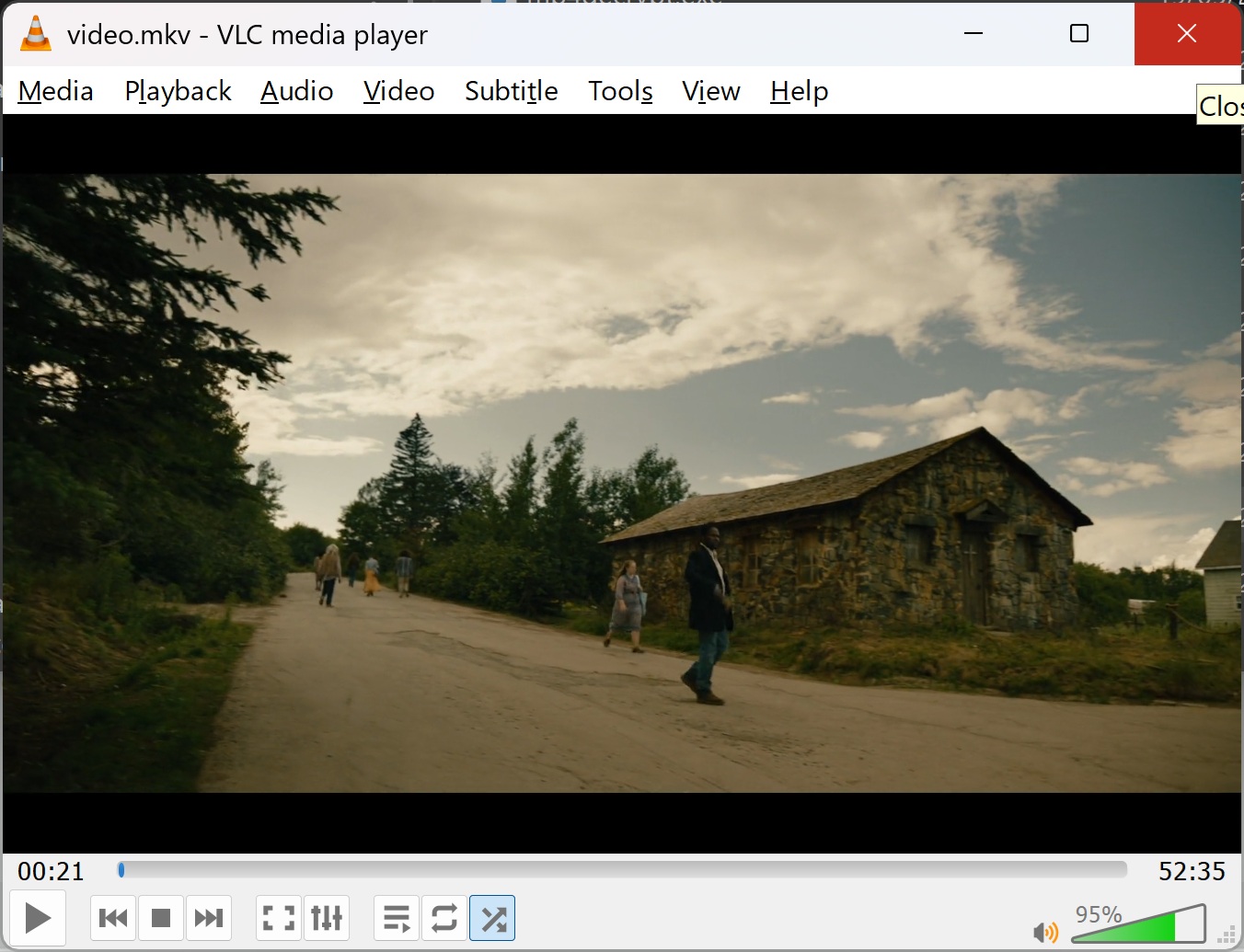Mute audio via the speaker icon
This screenshot has width=1244, height=952.
click(1045, 933)
